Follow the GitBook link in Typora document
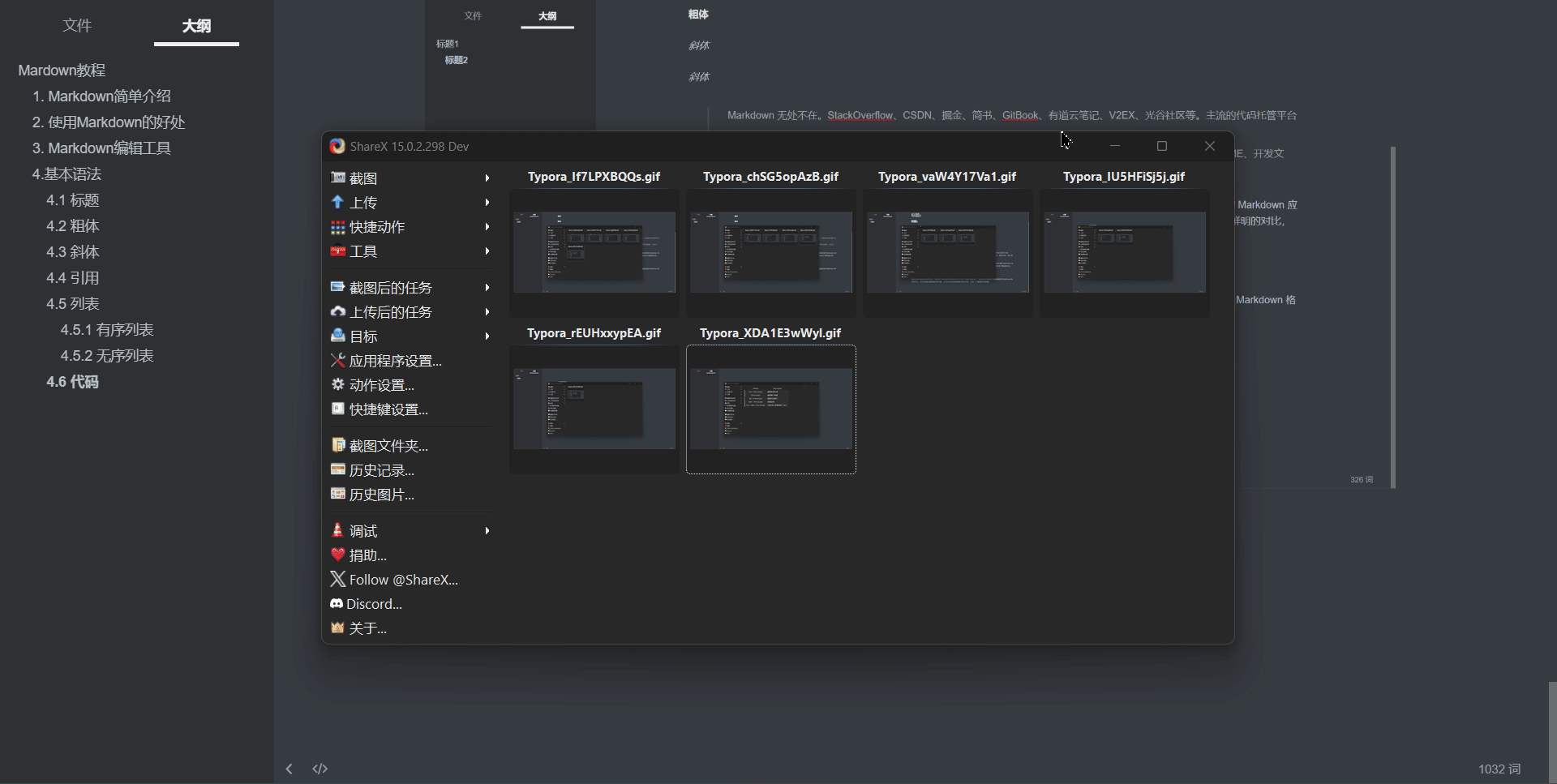This screenshot has width=1557, height=784. 1020,115
